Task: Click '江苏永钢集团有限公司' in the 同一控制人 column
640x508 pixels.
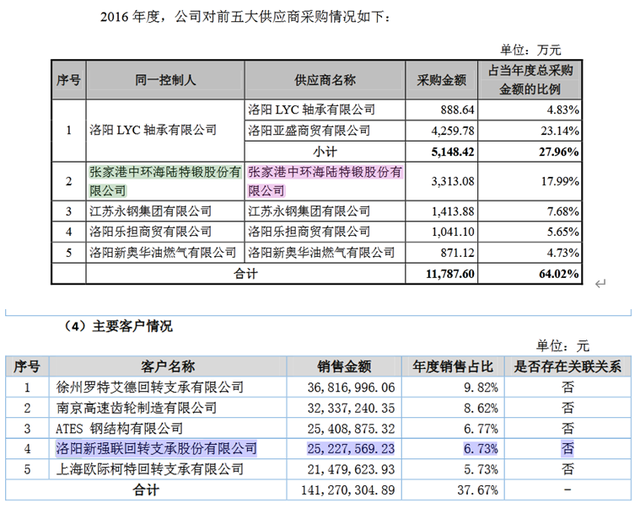Action: coord(151,211)
